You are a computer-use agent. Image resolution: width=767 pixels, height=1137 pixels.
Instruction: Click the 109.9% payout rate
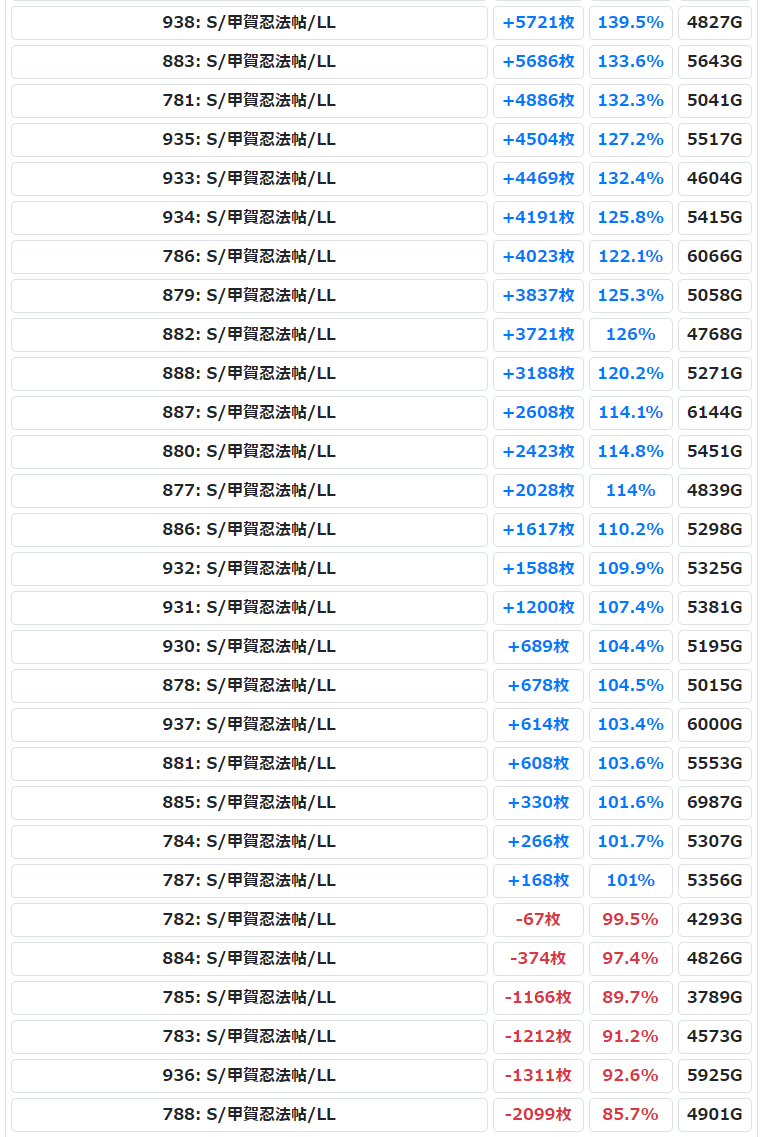(631, 568)
